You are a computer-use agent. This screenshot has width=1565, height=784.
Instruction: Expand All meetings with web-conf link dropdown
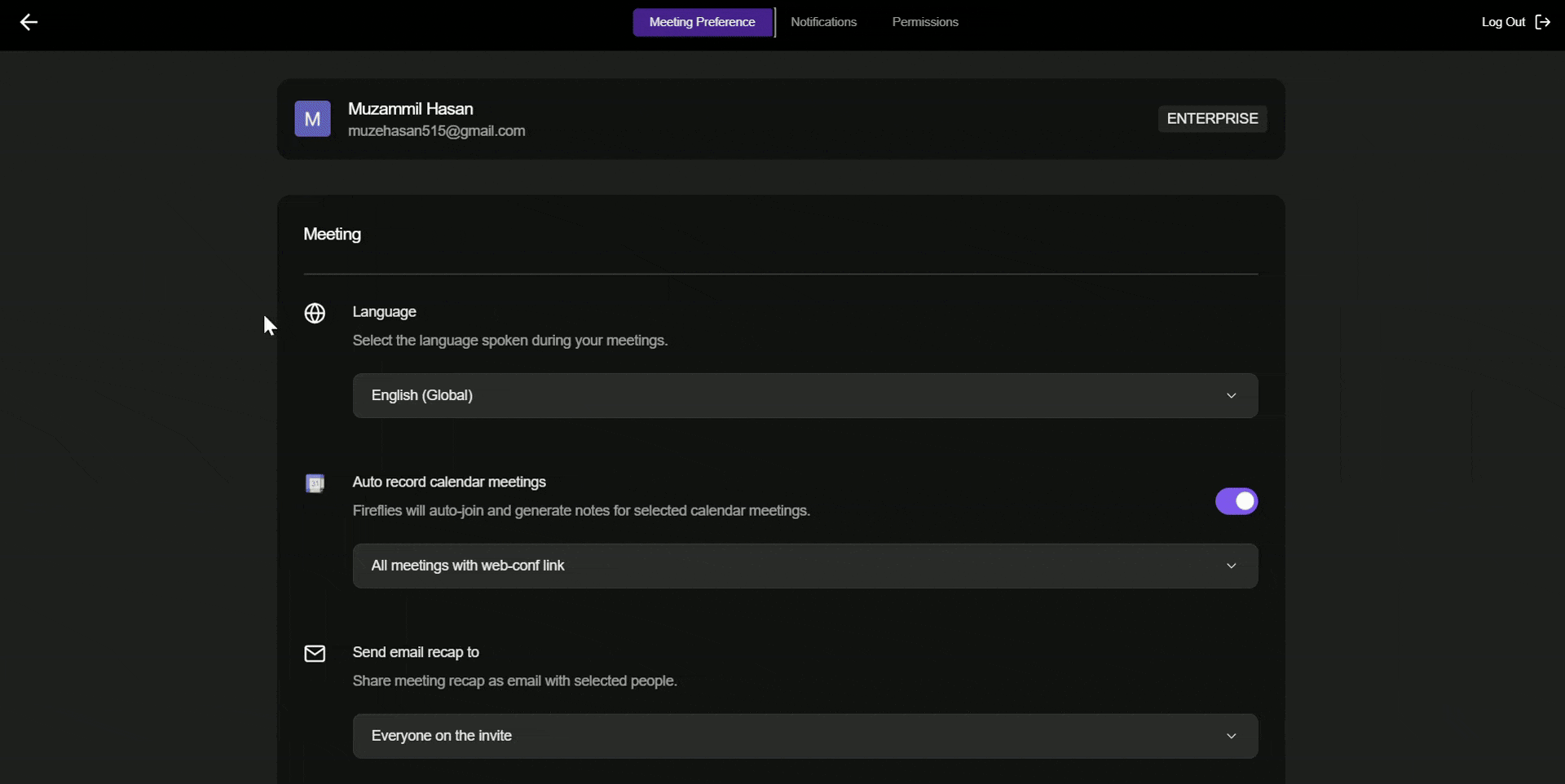tap(805, 566)
